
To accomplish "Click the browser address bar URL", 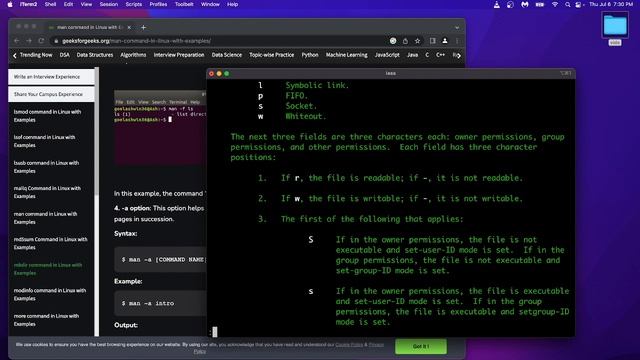I will point(136,41).
